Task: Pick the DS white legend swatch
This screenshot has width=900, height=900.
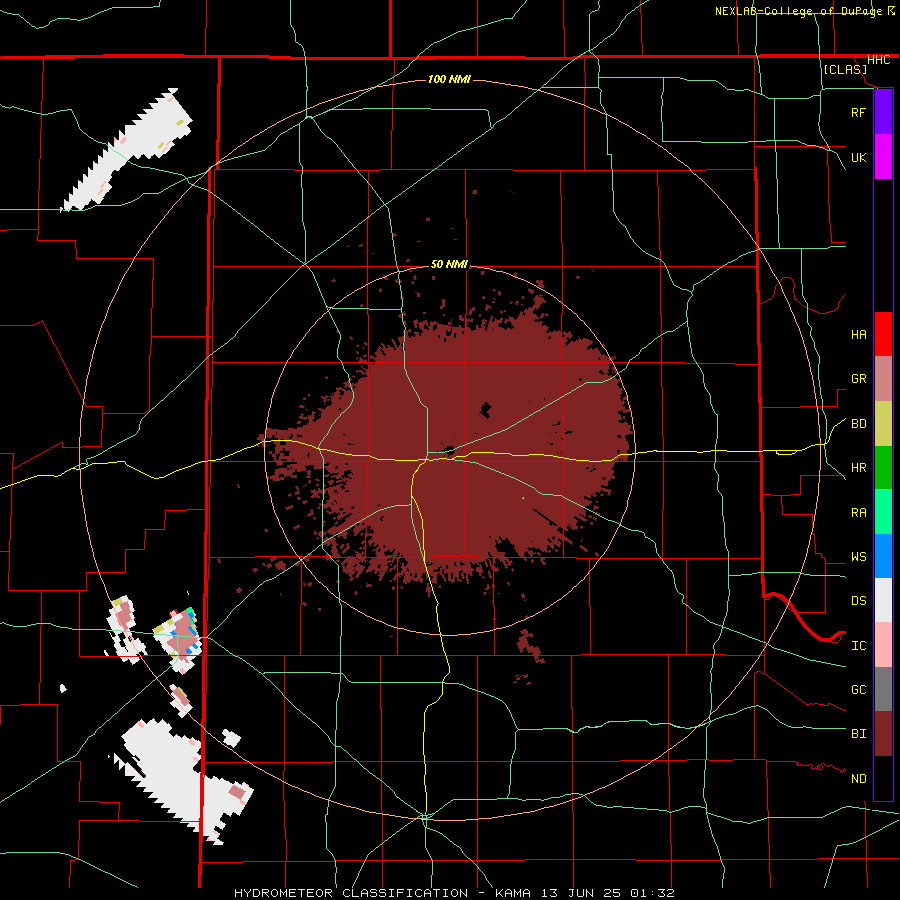Action: point(883,600)
